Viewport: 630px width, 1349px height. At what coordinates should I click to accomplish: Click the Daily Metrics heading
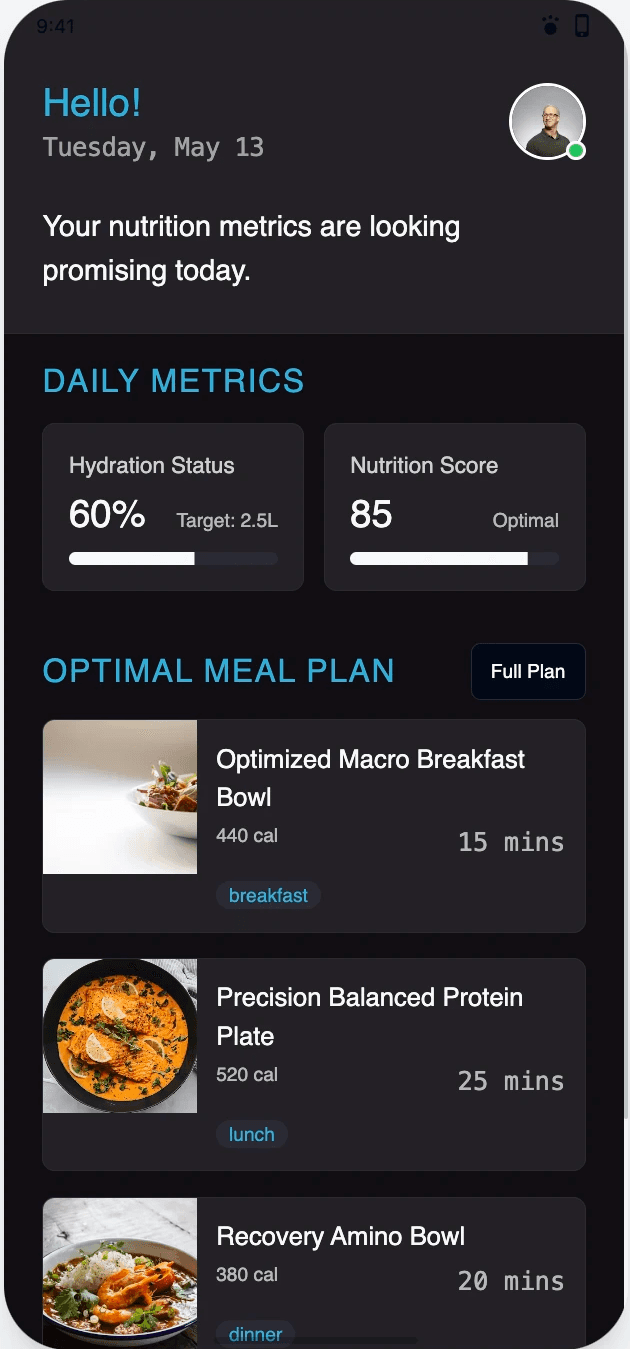point(174,381)
